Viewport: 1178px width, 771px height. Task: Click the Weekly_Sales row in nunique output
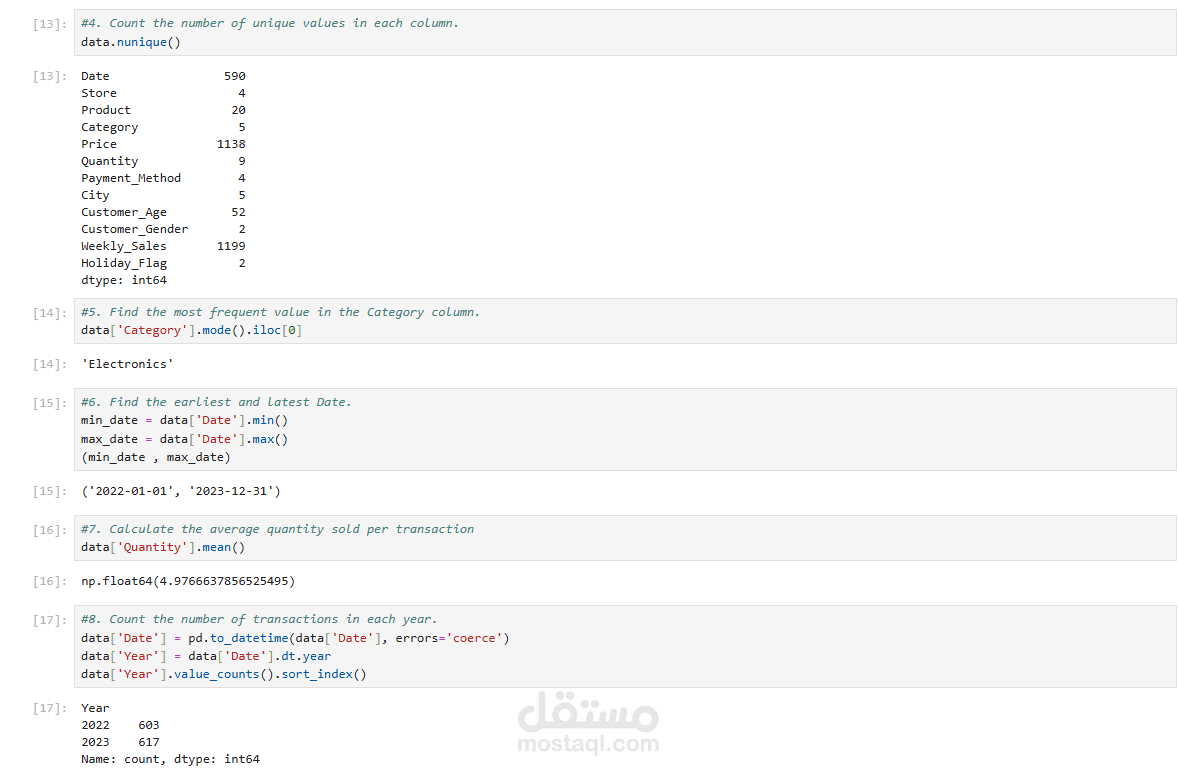[163, 246]
